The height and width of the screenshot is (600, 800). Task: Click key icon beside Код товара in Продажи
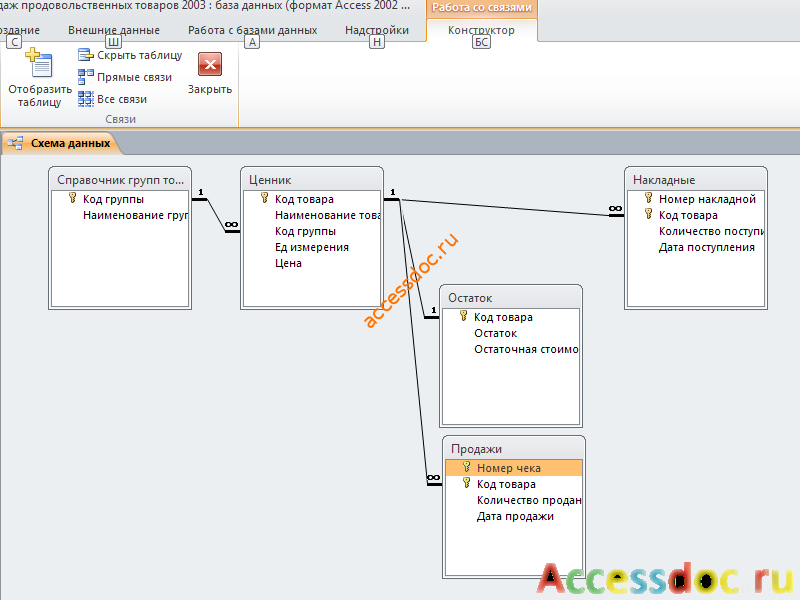(x=466, y=483)
